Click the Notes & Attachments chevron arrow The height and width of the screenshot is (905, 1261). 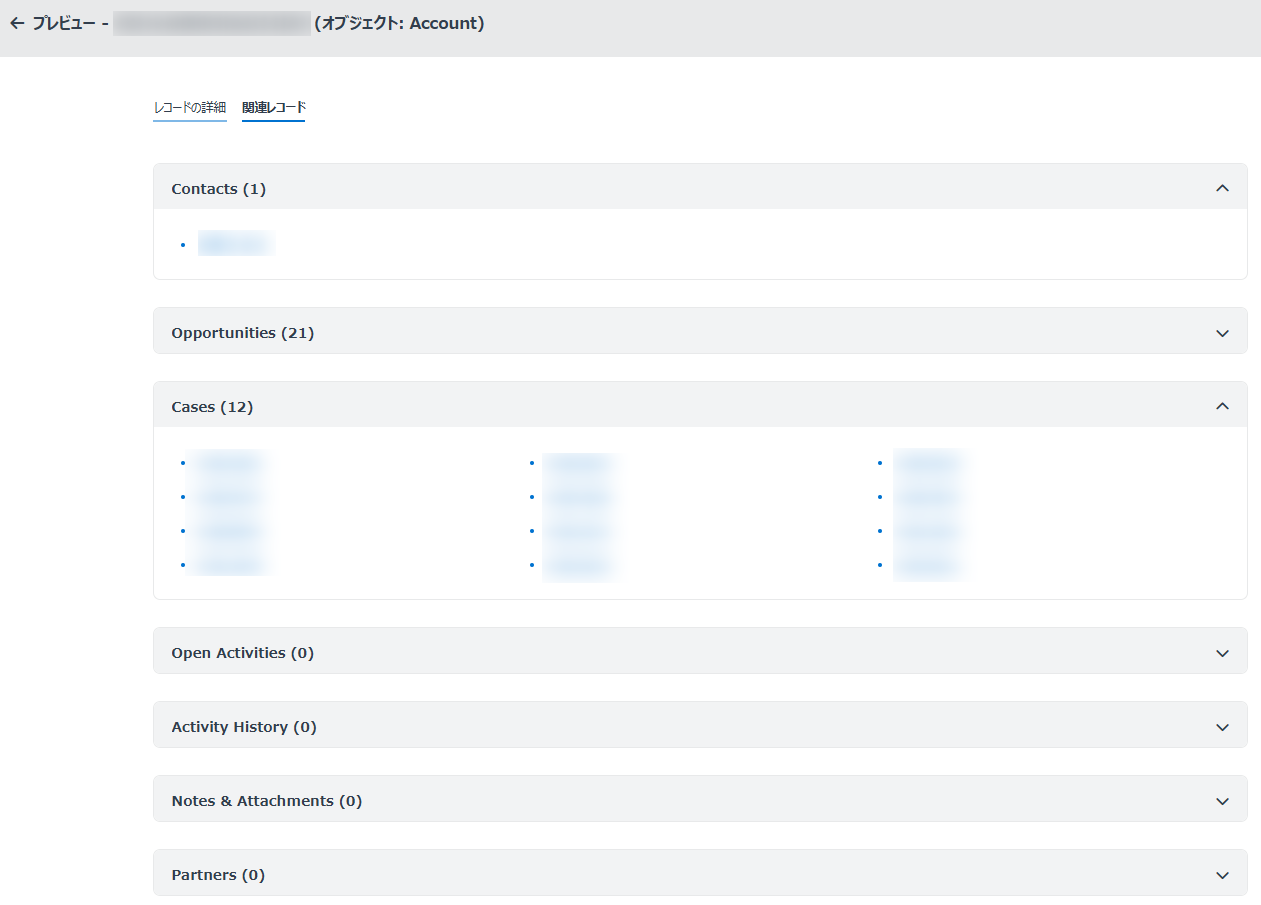pyautogui.click(x=1221, y=801)
